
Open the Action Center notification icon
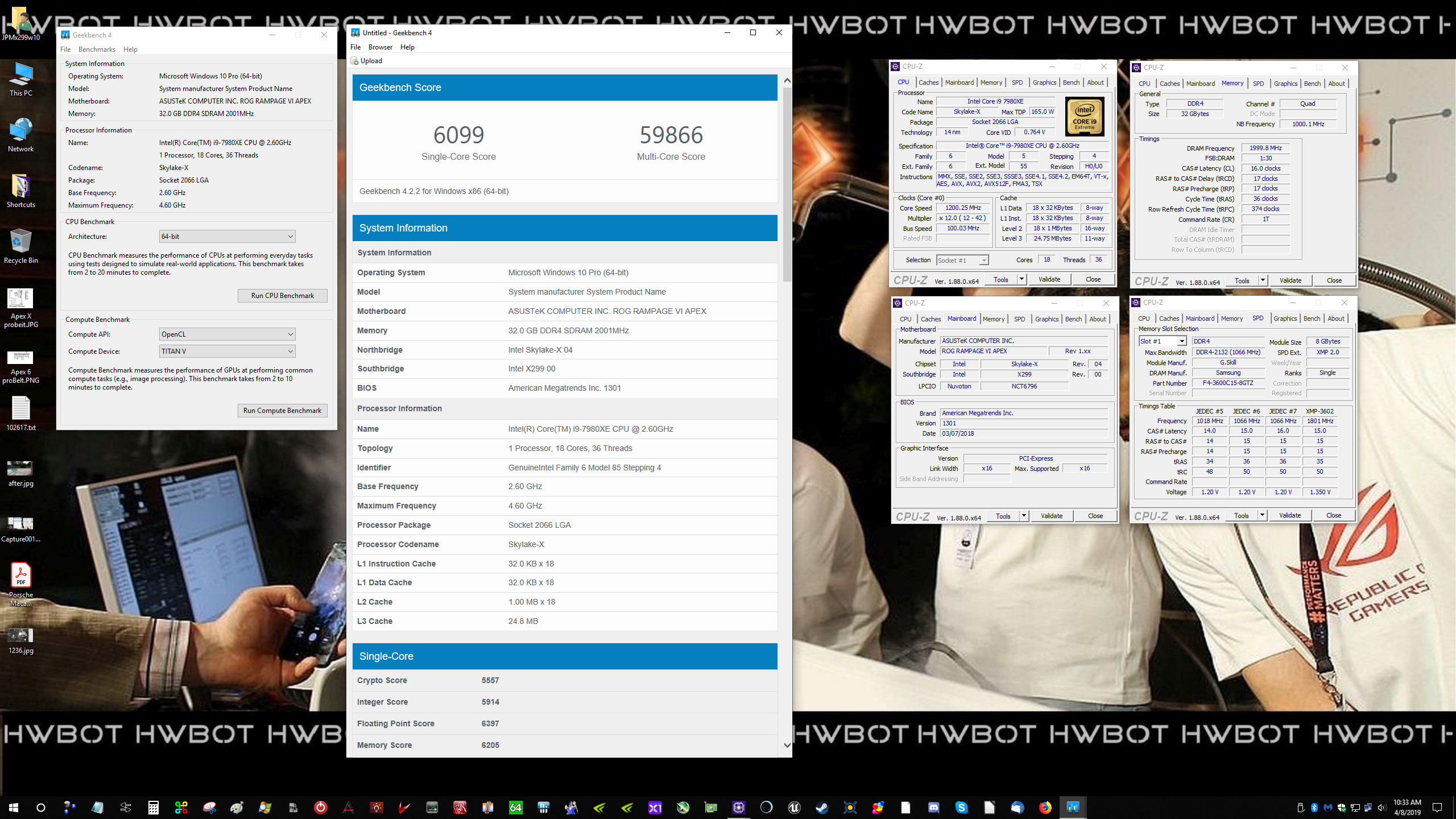click(1437, 808)
